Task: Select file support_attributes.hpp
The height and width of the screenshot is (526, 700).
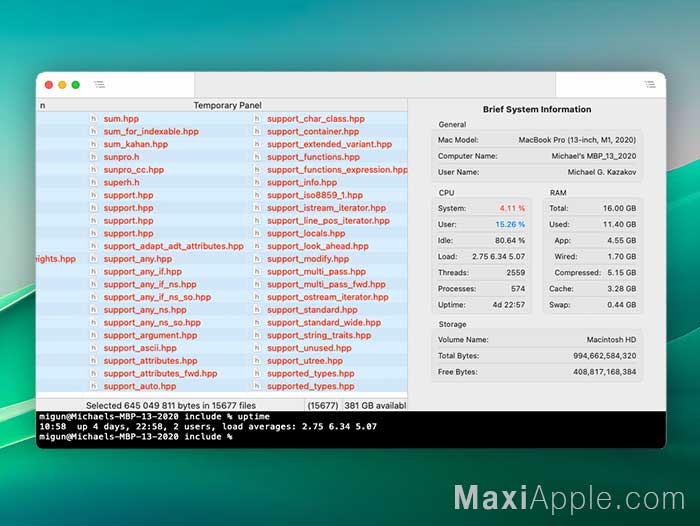Action: point(150,361)
